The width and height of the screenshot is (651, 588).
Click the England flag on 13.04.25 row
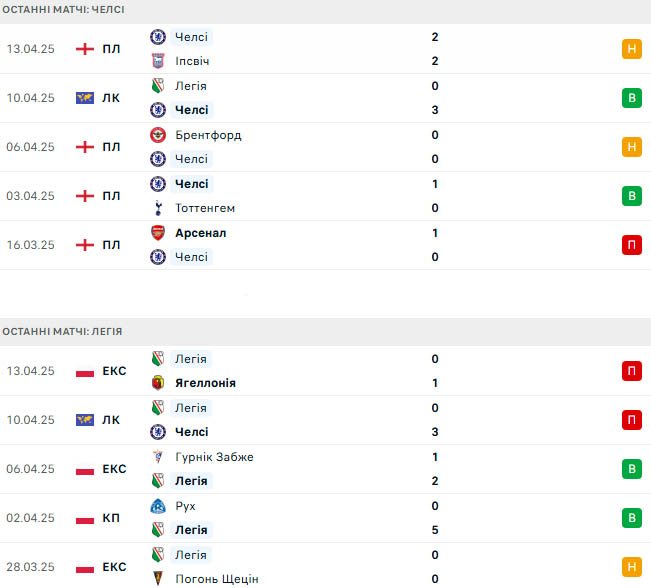pos(85,49)
